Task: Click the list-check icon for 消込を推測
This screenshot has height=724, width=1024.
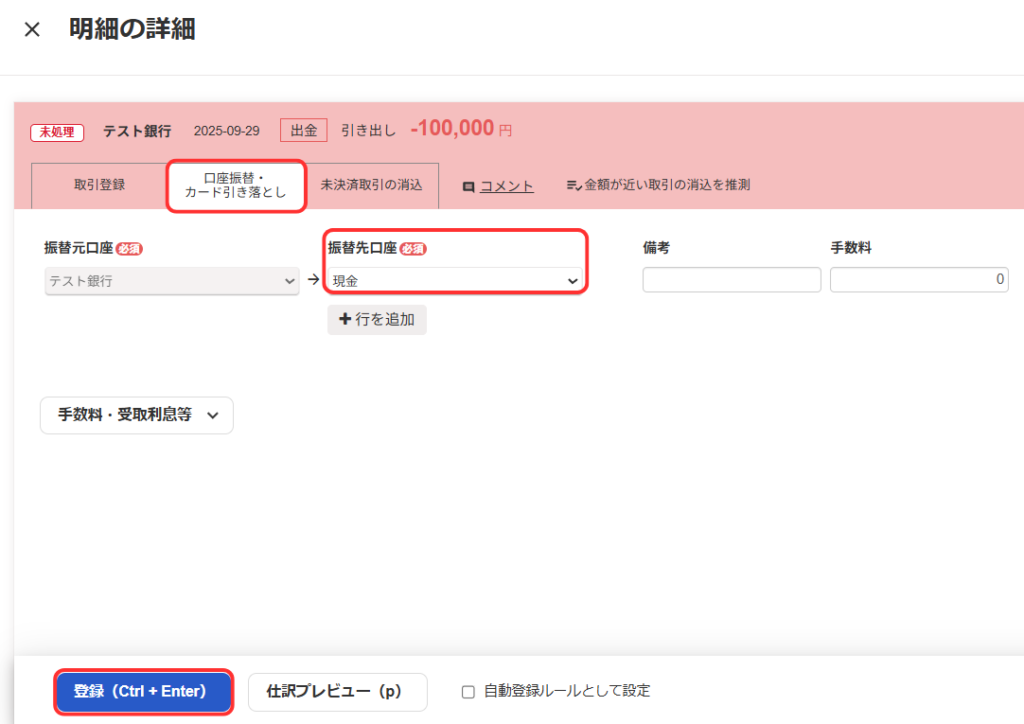Action: click(574, 185)
